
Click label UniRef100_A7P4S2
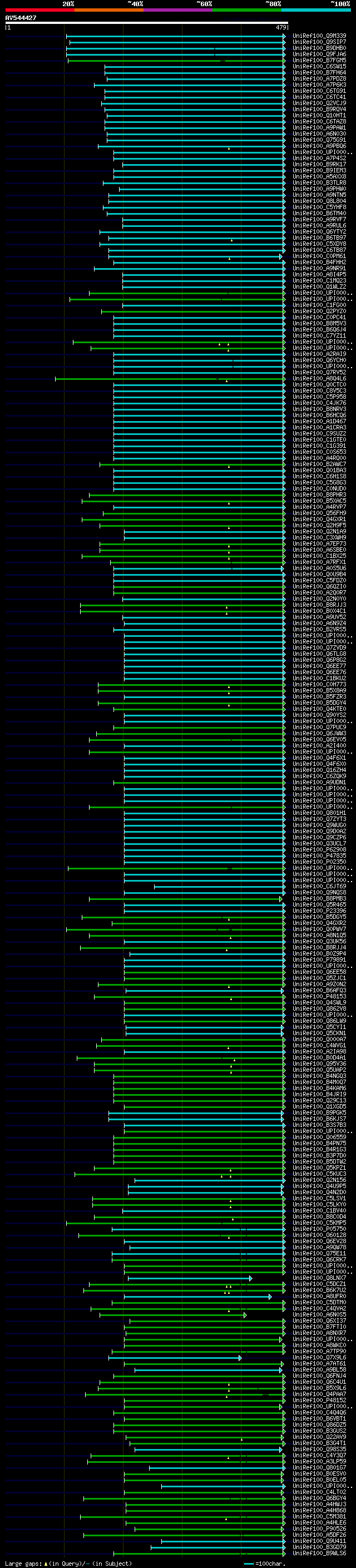click(319, 159)
